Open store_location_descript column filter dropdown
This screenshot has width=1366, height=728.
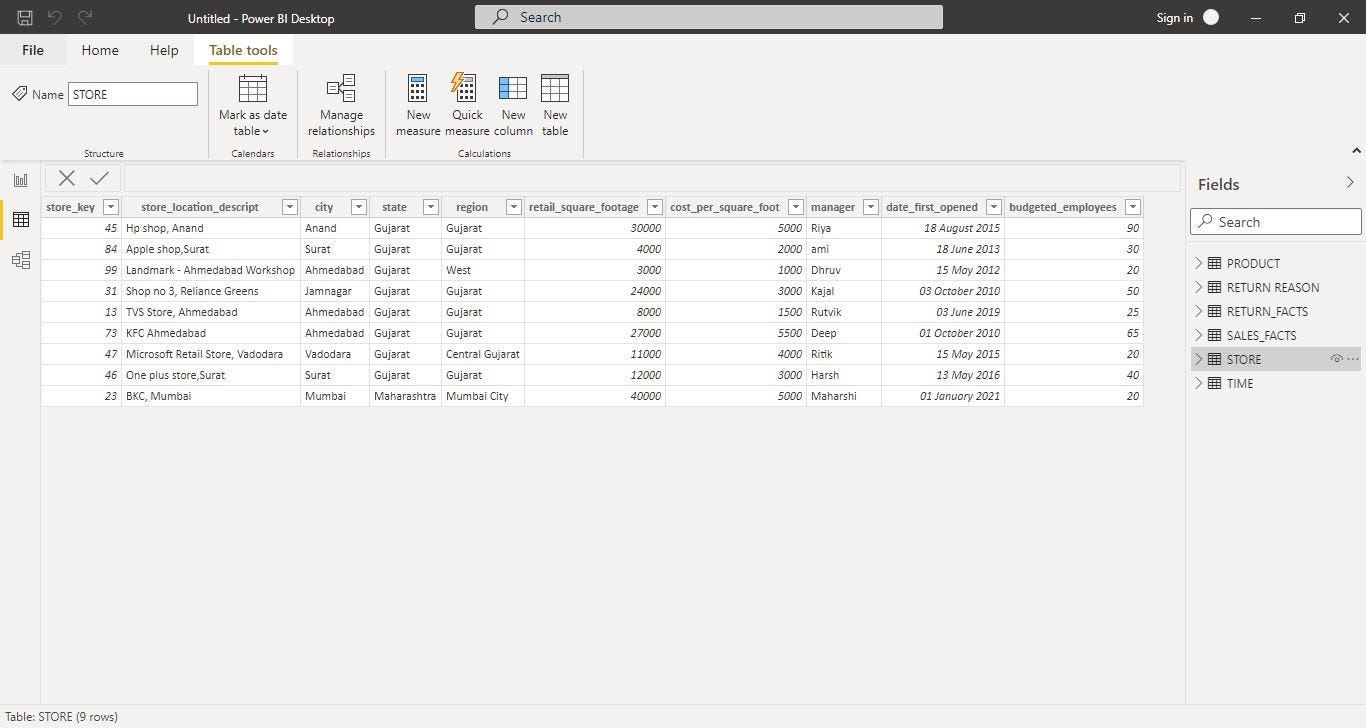(290, 207)
